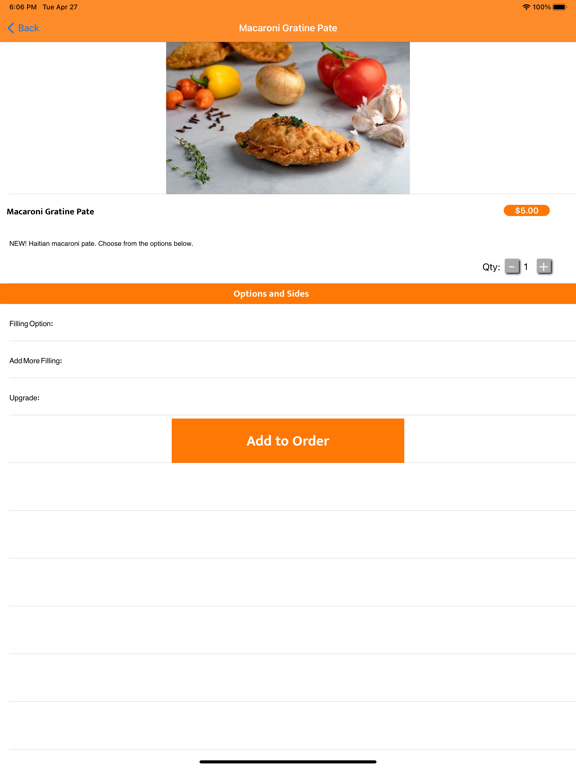Select the Options and Sides header bar
The height and width of the screenshot is (768, 576).
point(288,294)
